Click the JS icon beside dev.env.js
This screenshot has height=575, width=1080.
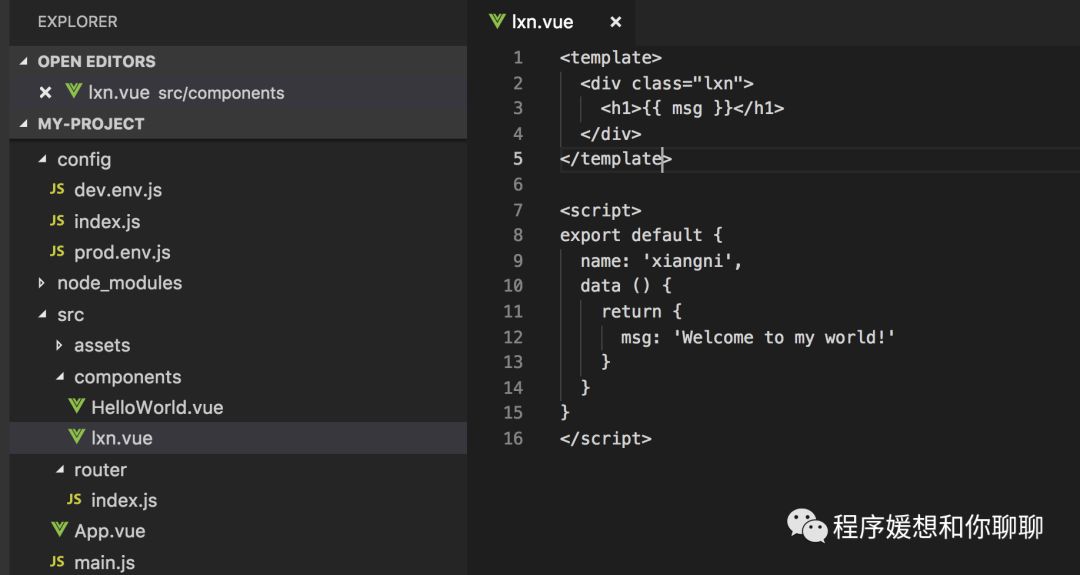pos(57,190)
